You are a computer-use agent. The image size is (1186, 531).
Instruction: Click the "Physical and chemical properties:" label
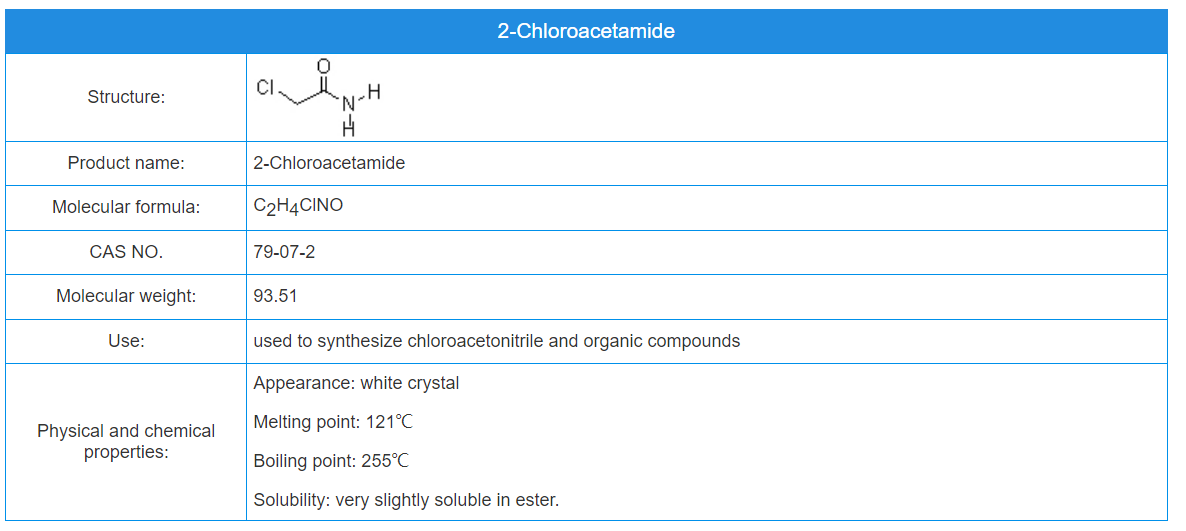[x=126, y=441]
